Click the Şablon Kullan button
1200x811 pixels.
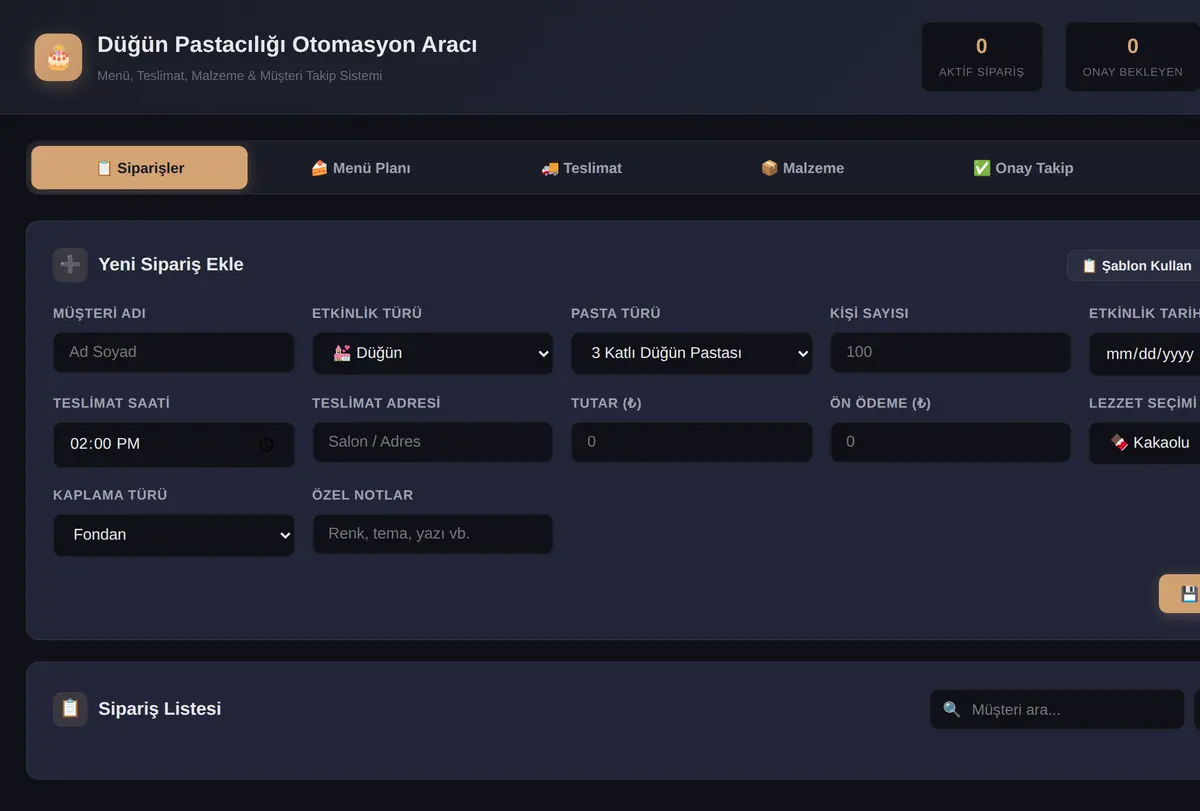click(x=1135, y=265)
